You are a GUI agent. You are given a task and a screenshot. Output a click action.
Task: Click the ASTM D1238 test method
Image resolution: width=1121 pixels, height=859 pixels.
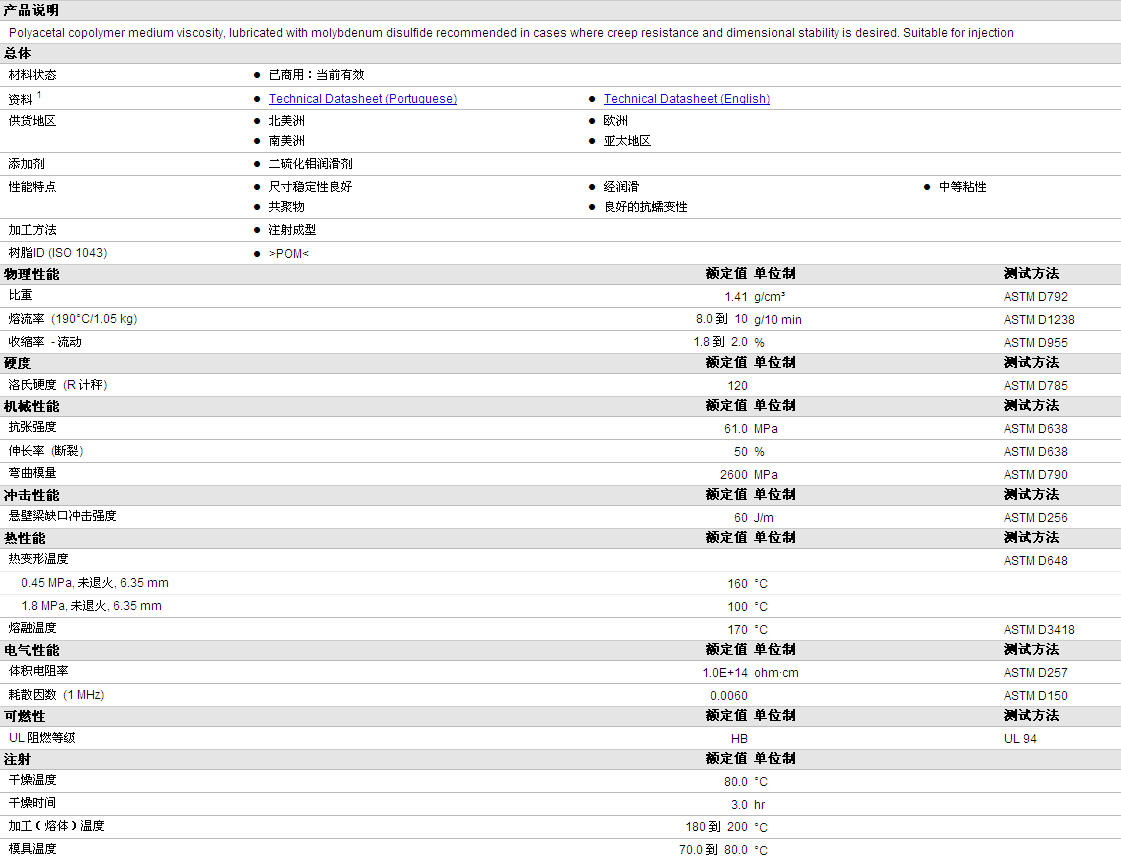click(x=1039, y=319)
